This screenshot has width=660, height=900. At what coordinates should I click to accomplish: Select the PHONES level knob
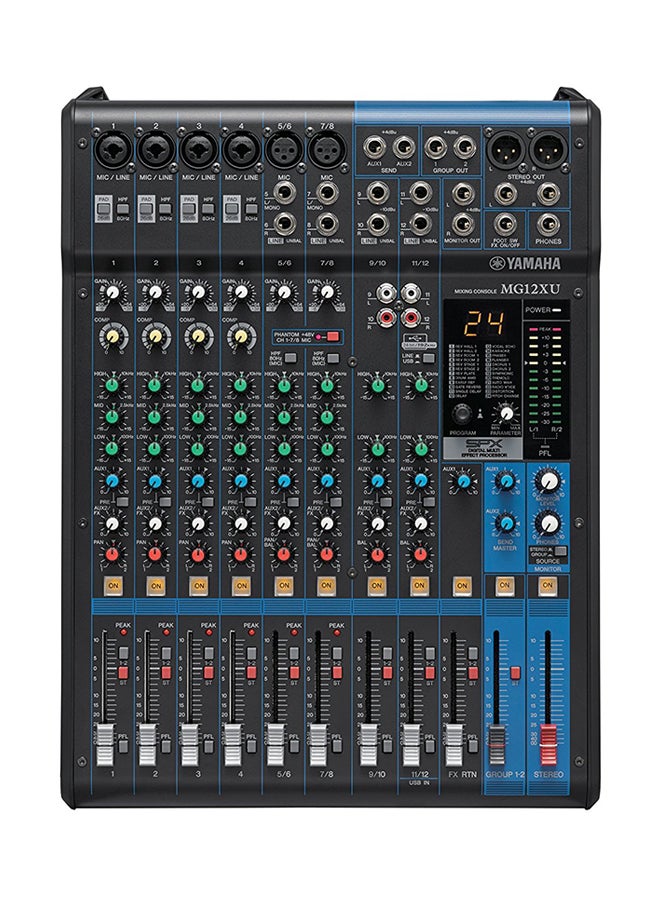549,523
